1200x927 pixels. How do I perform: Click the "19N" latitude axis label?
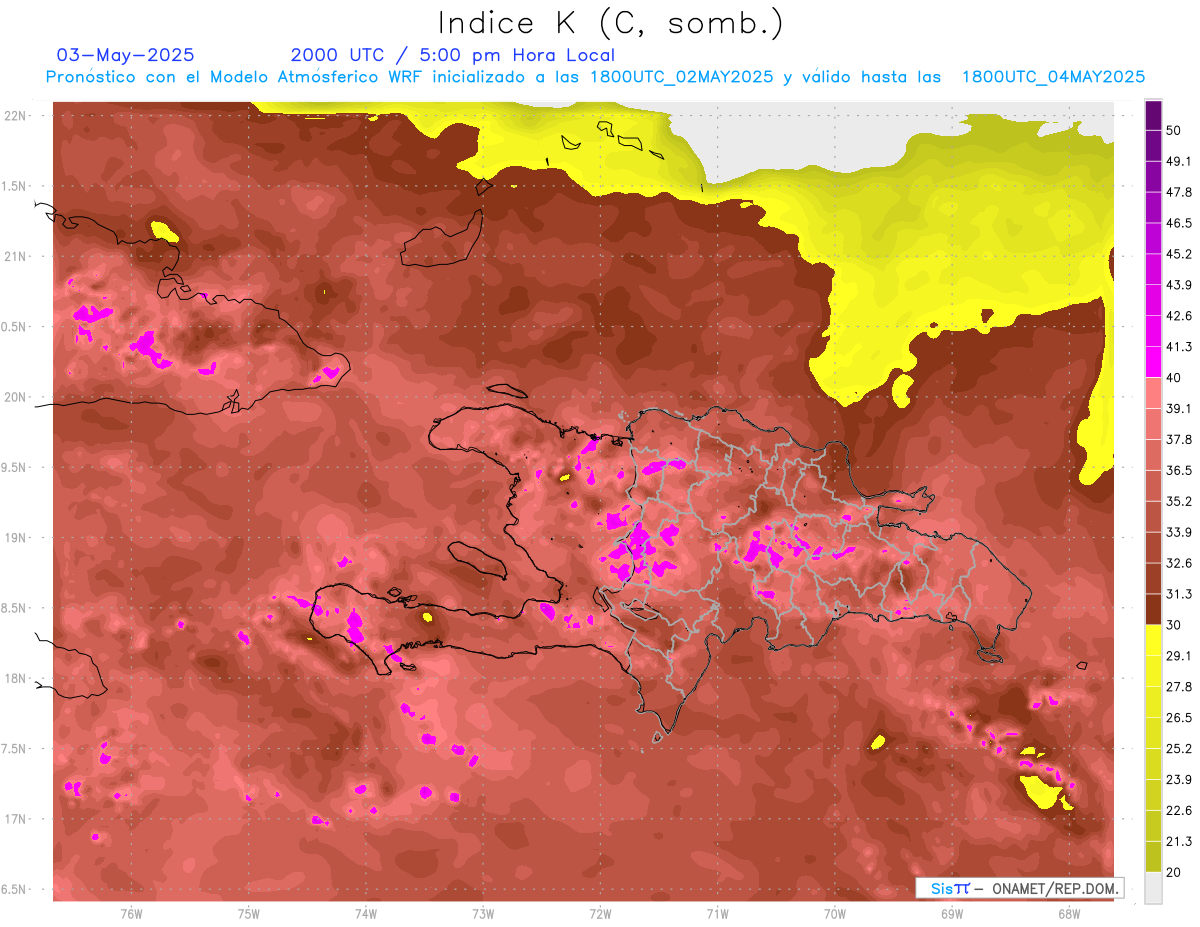pyautogui.click(x=15, y=538)
